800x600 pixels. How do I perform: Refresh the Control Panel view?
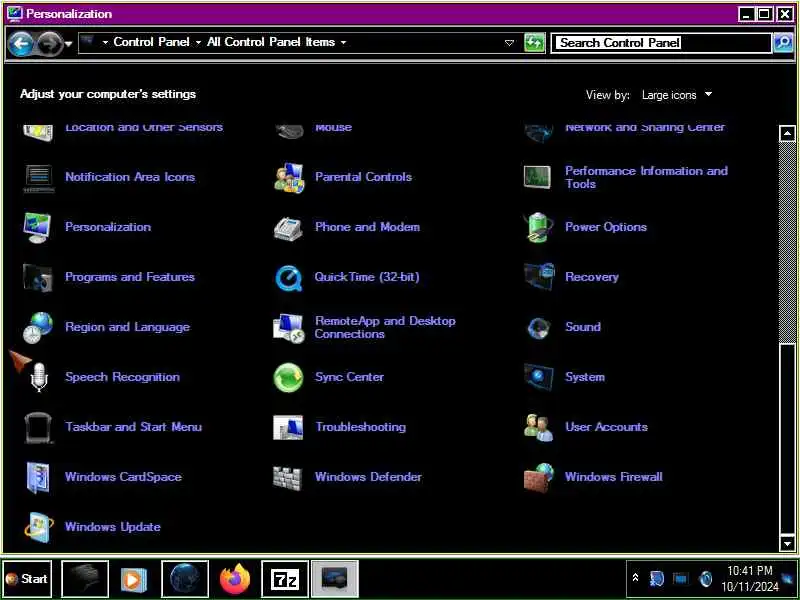[534, 43]
